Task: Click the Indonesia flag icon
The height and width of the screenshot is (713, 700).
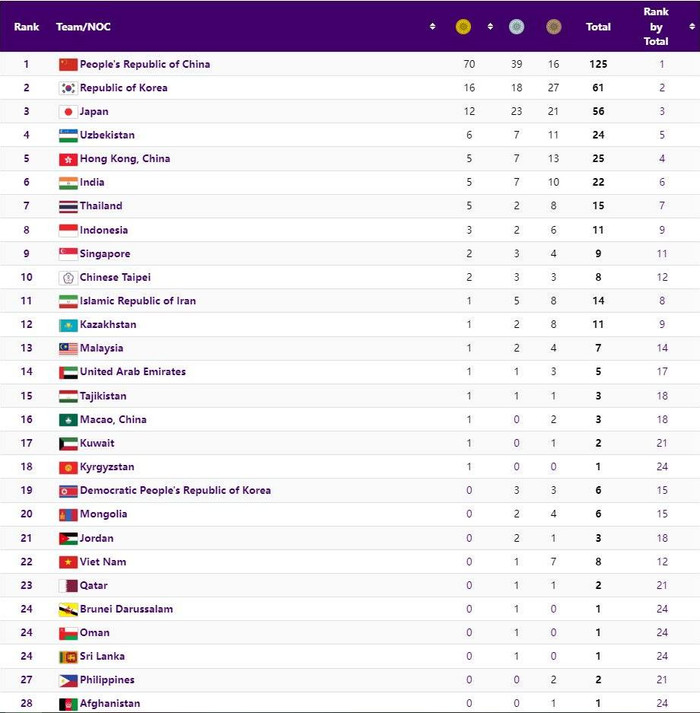Action: click(x=68, y=230)
